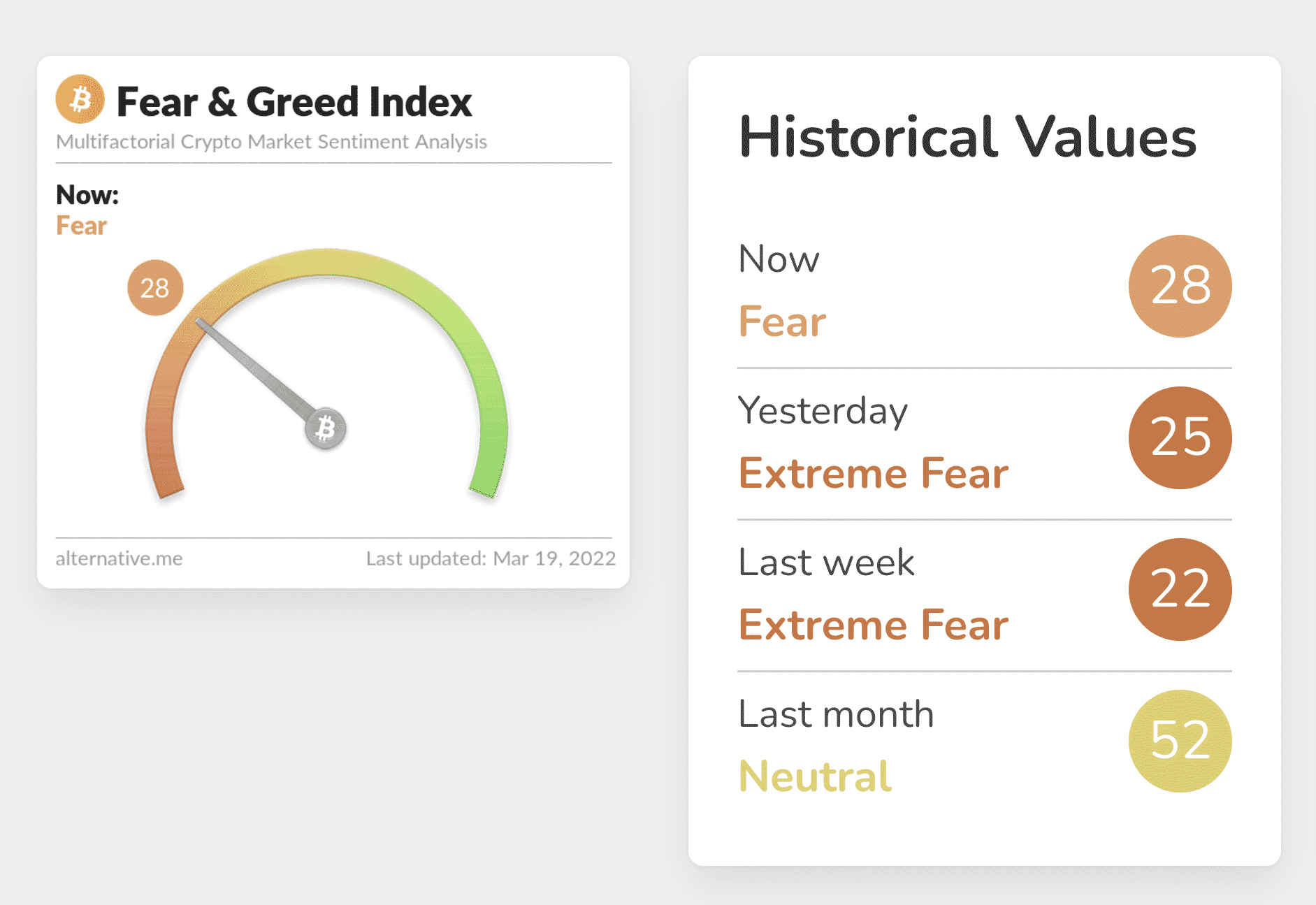Select the Last week circle 22

pos(1180,589)
